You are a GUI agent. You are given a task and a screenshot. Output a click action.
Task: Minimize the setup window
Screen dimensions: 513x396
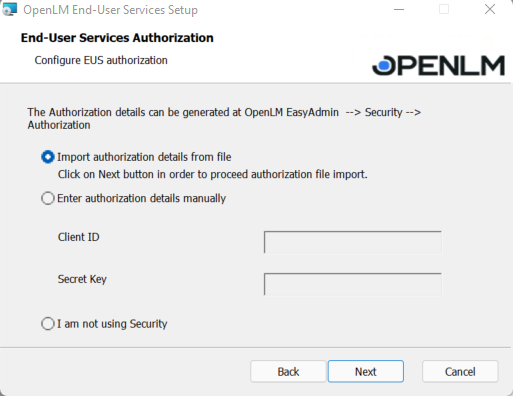[399, 10]
